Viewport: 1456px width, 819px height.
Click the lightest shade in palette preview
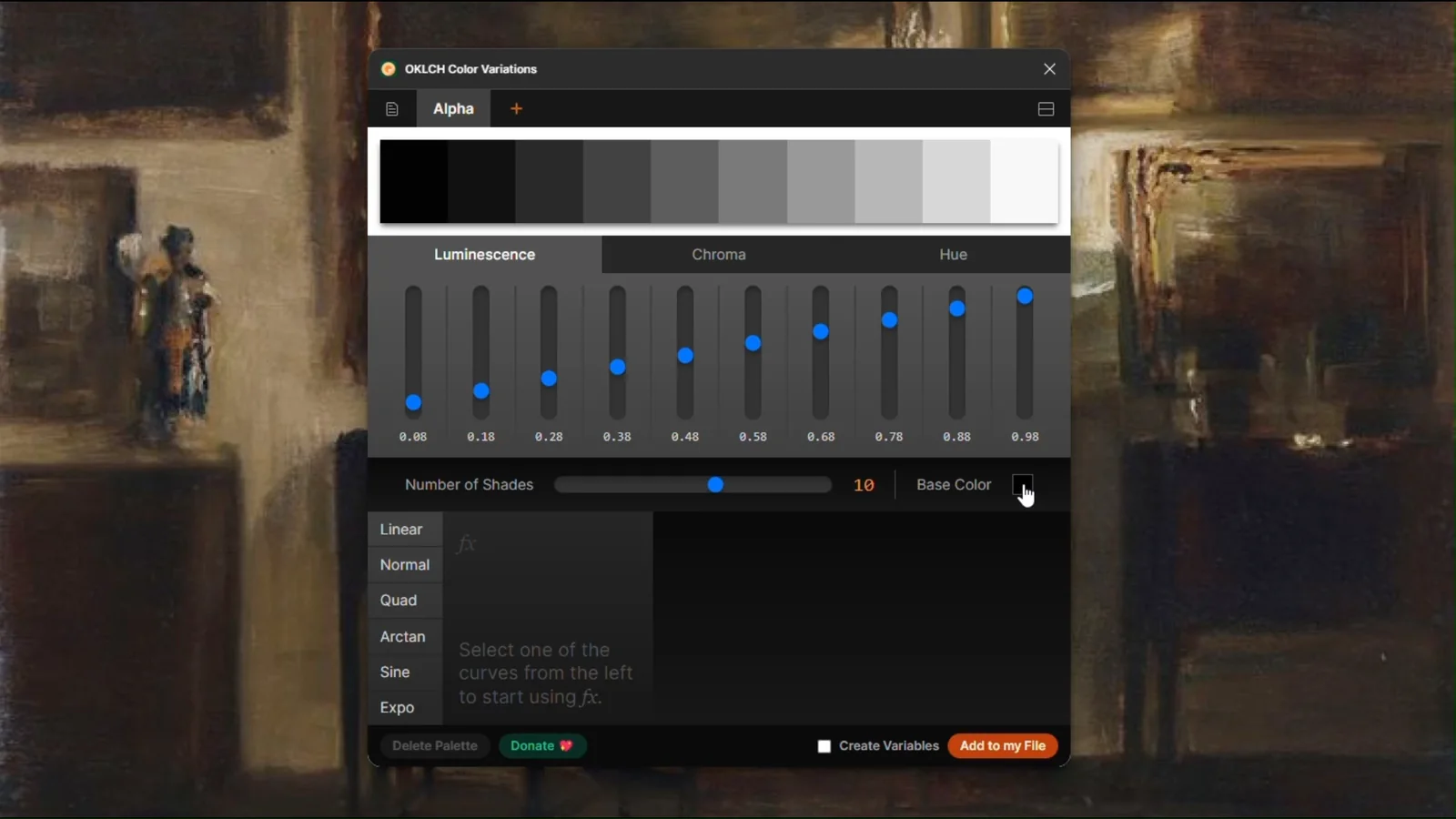coord(1024,181)
